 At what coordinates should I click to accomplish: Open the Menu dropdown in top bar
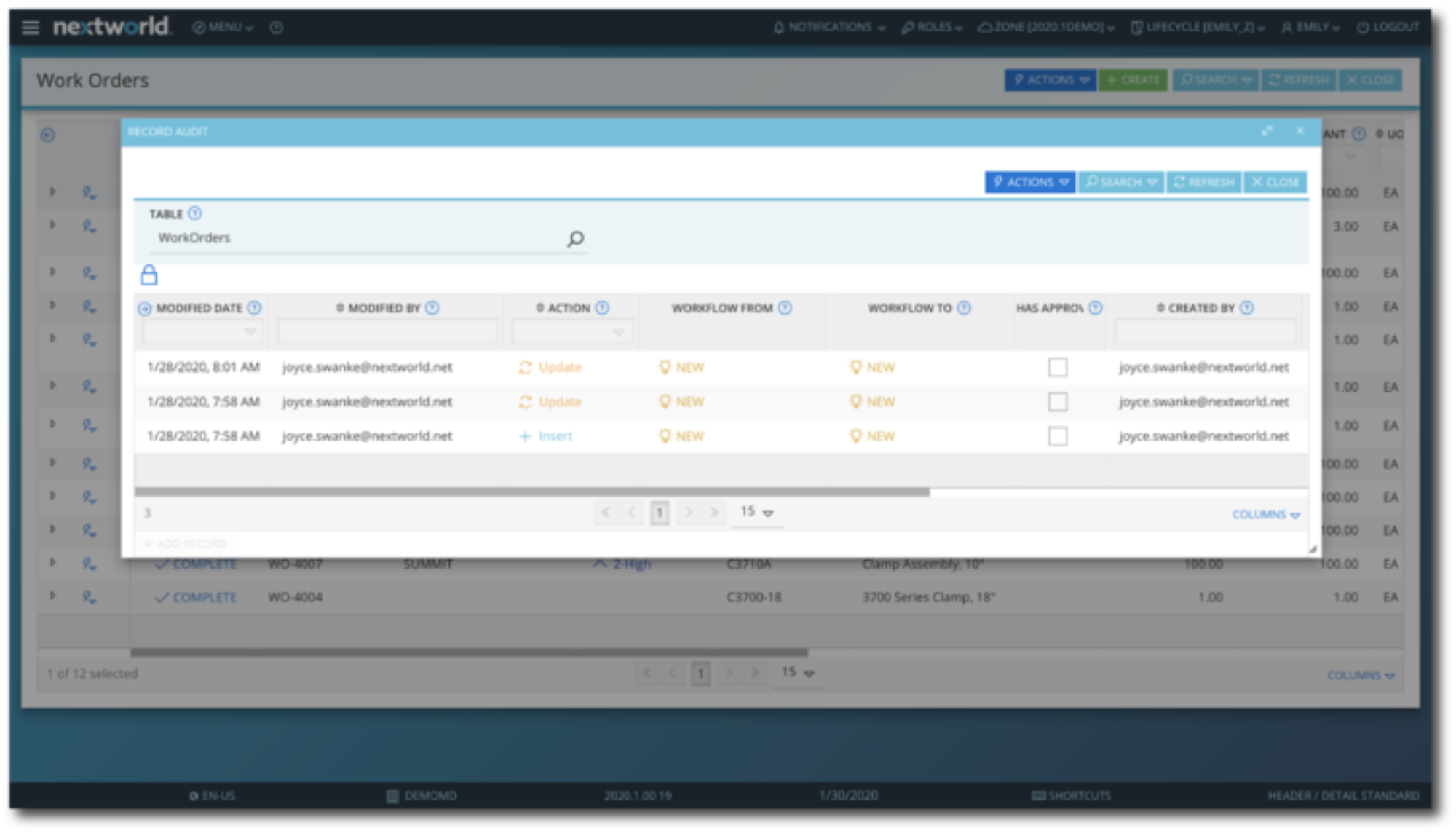(x=223, y=28)
